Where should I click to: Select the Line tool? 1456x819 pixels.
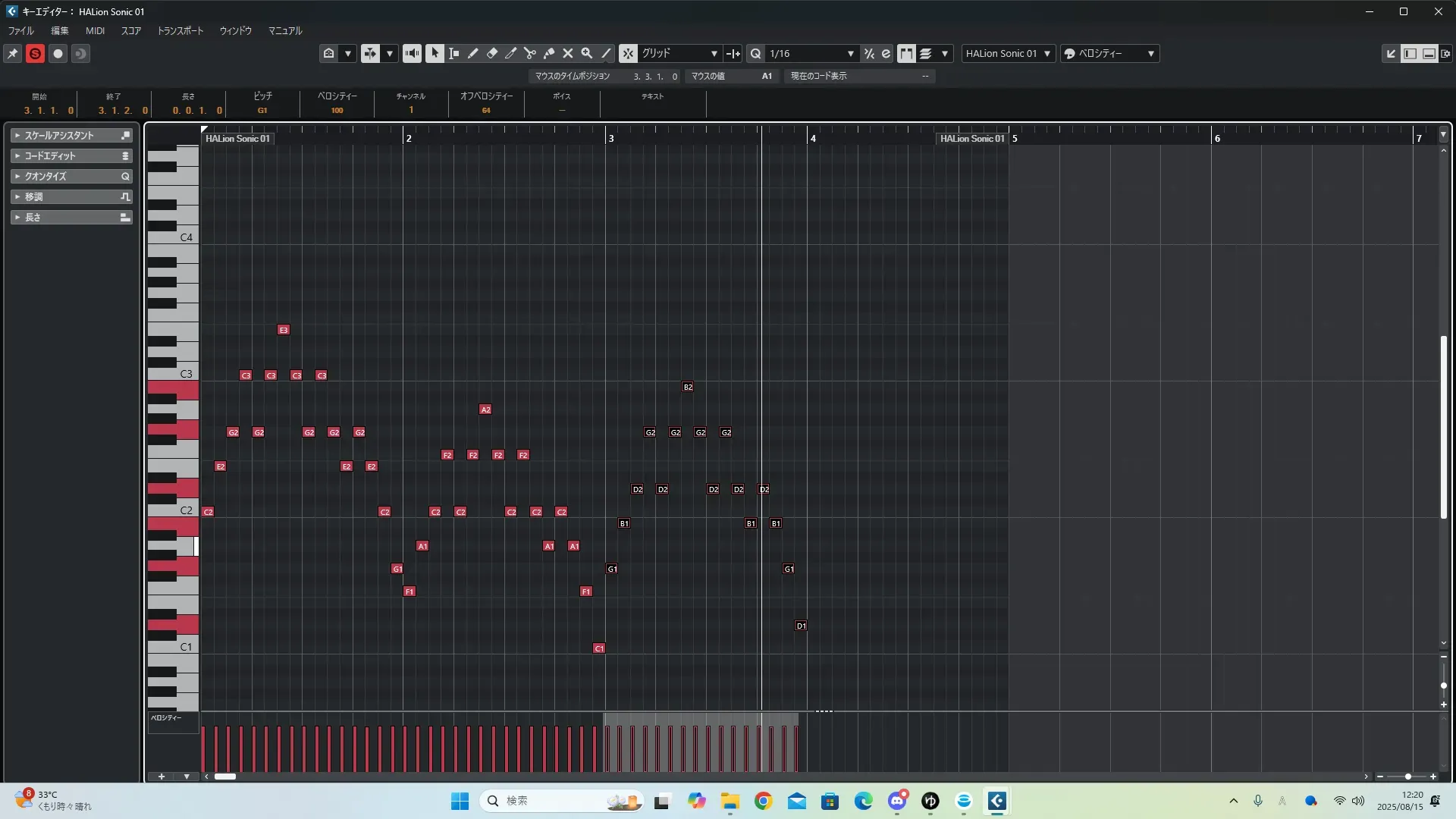pos(606,53)
